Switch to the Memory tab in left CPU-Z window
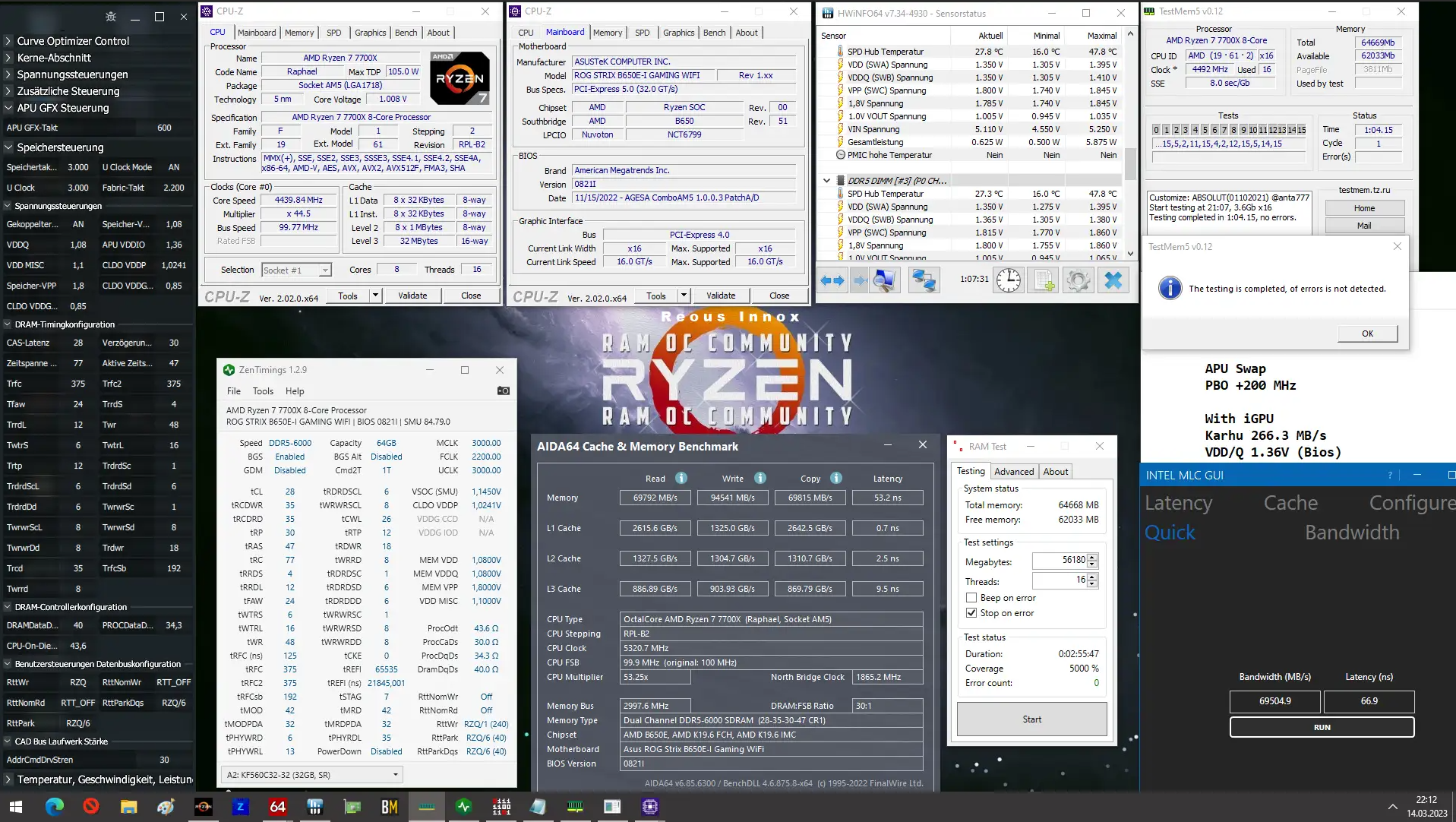 click(x=299, y=33)
